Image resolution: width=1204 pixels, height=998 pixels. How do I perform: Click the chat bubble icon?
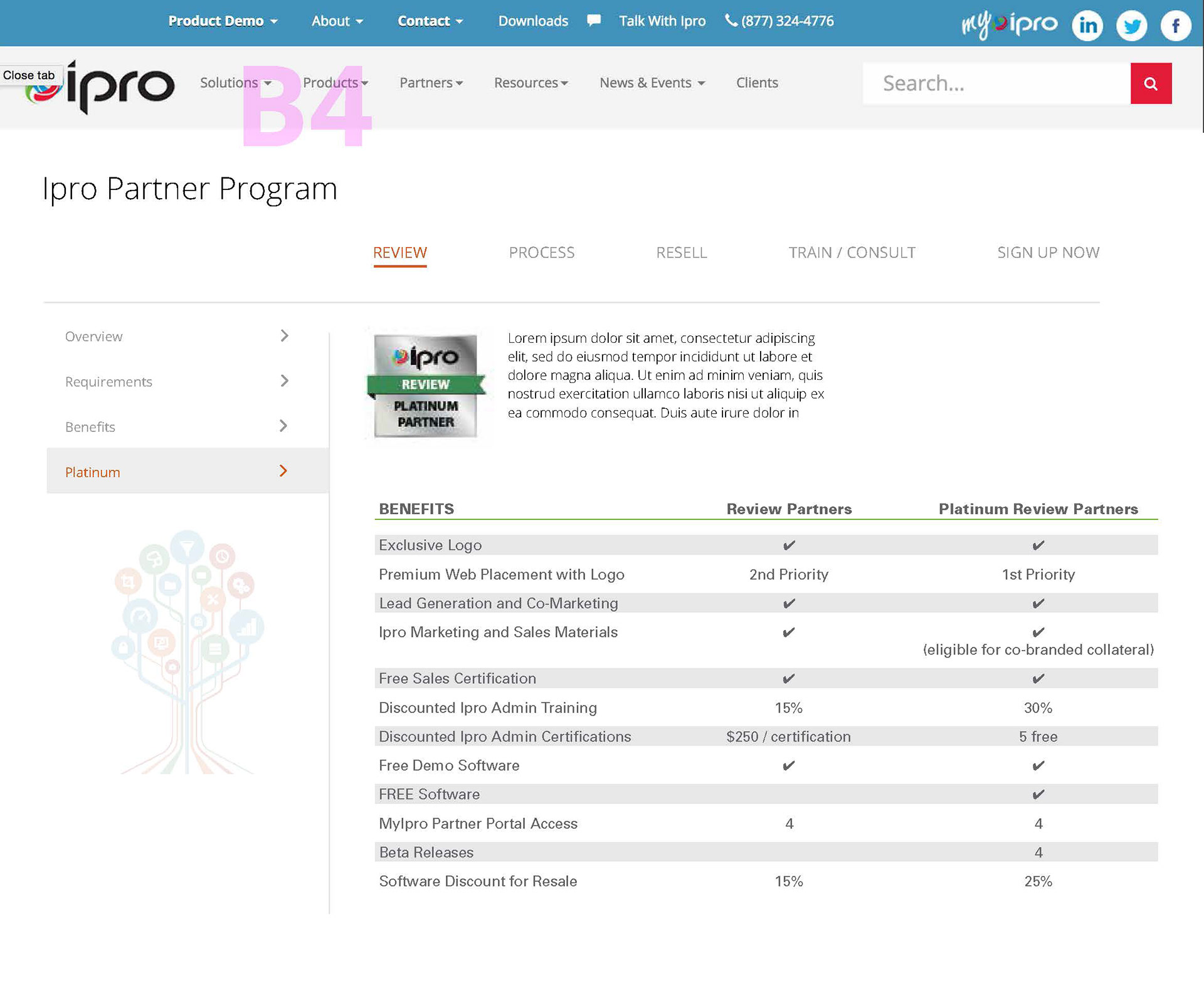(594, 20)
